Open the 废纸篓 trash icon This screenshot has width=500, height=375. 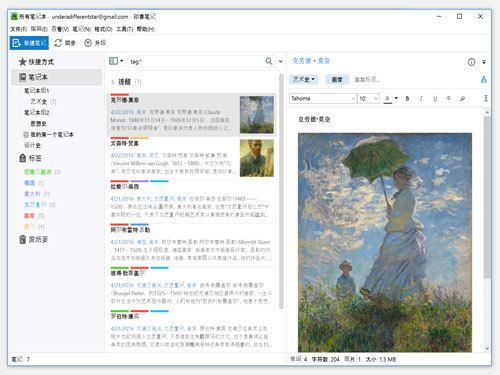23,239
